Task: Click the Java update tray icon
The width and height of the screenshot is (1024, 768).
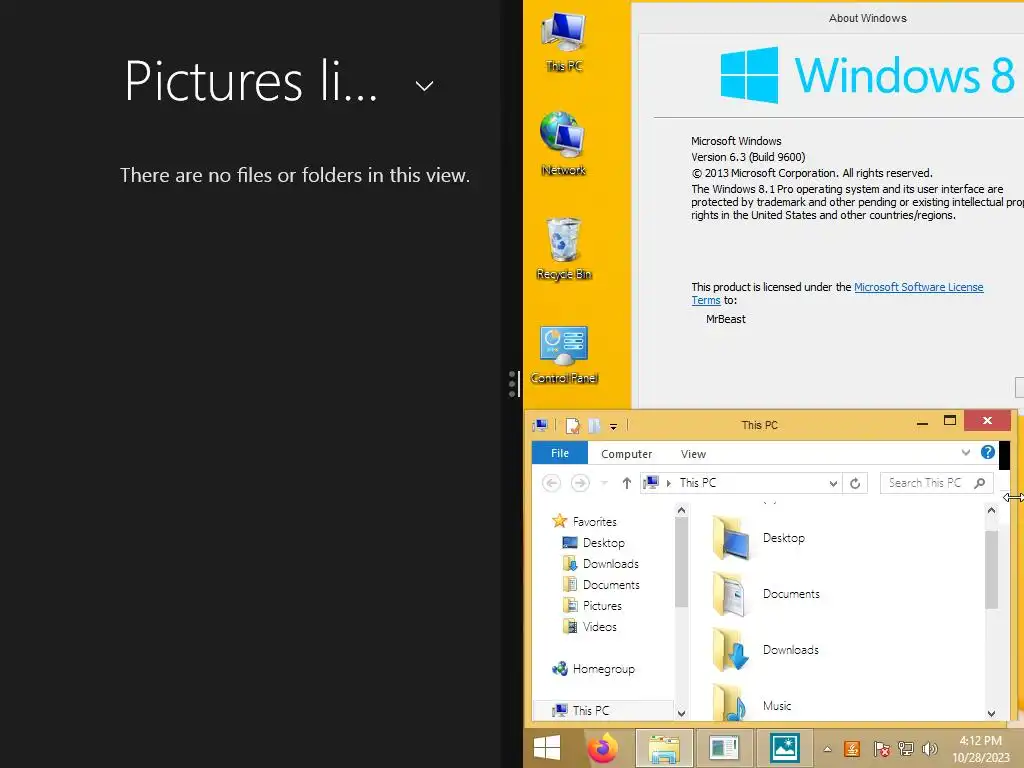Action: [x=852, y=748]
